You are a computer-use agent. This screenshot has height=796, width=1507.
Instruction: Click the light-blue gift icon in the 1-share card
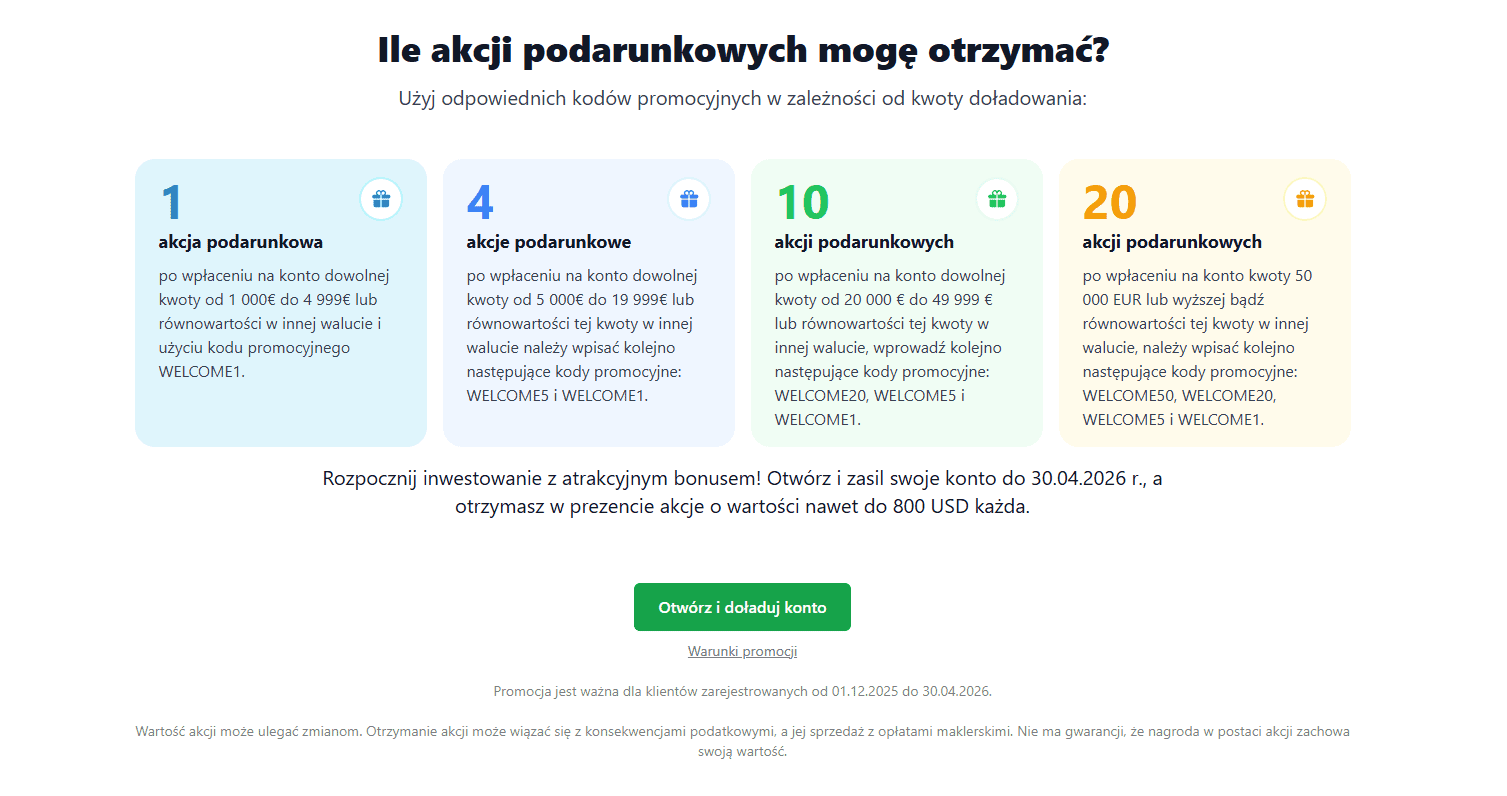tap(381, 199)
